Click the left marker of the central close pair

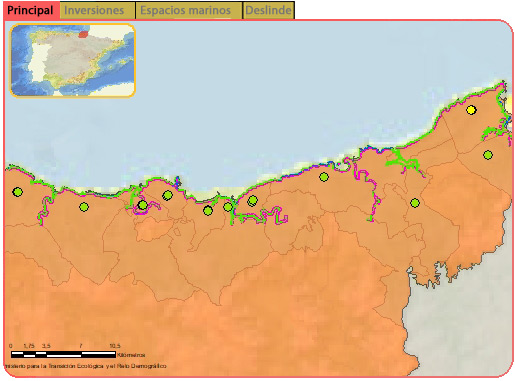(x=208, y=211)
